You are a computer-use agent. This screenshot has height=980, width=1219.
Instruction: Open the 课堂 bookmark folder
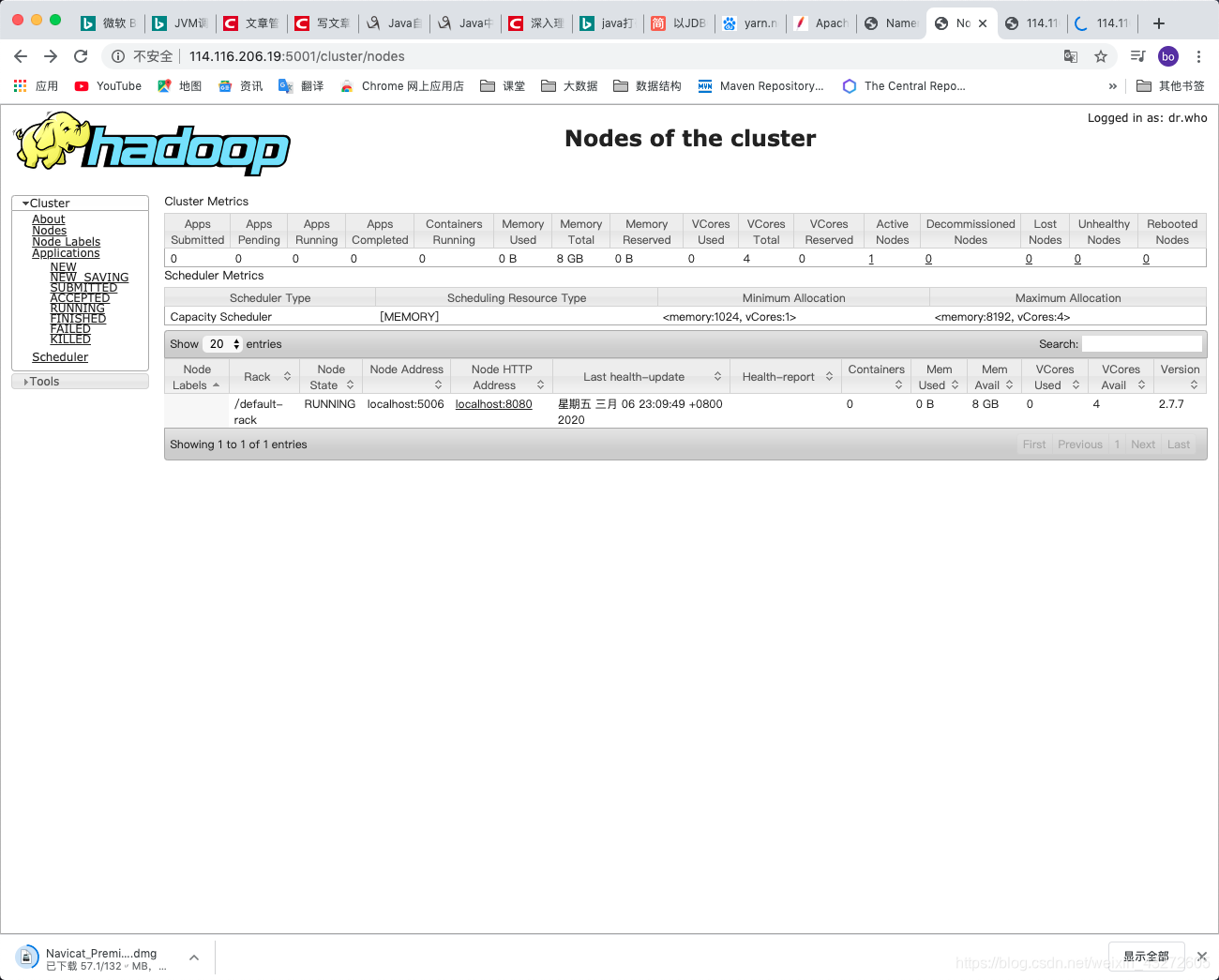coord(503,85)
